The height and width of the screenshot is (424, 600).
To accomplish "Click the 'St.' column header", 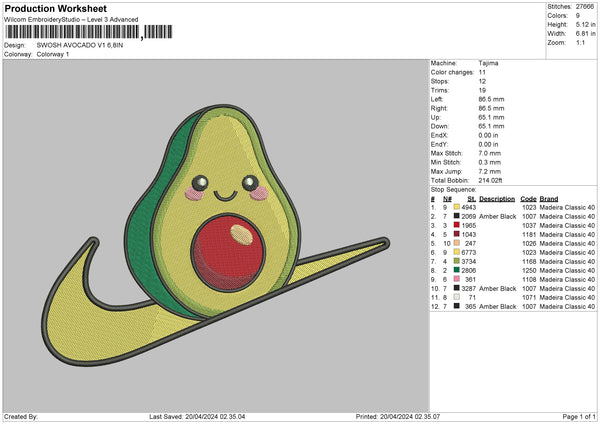I will (471, 199).
